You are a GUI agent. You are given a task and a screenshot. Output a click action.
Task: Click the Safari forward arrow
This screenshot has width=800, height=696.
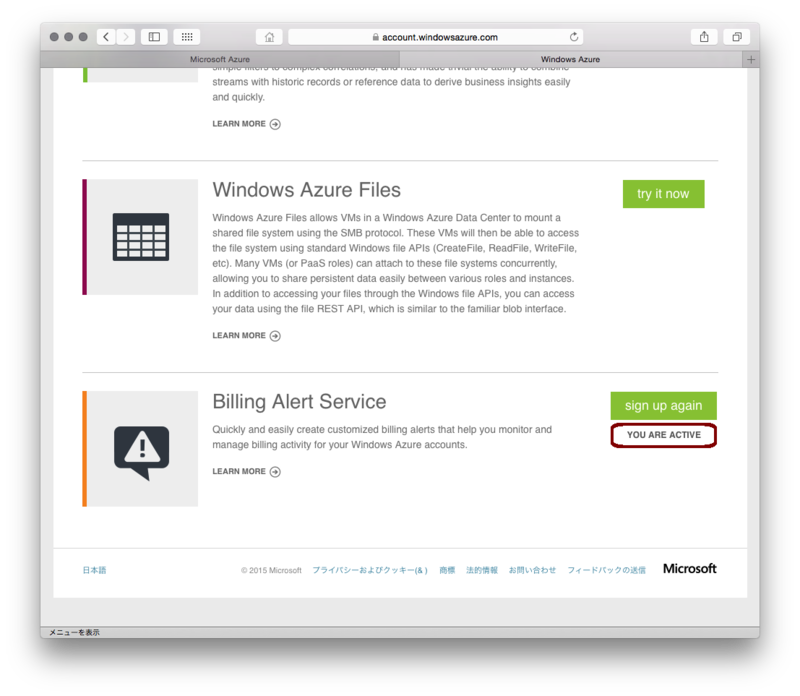pos(126,37)
